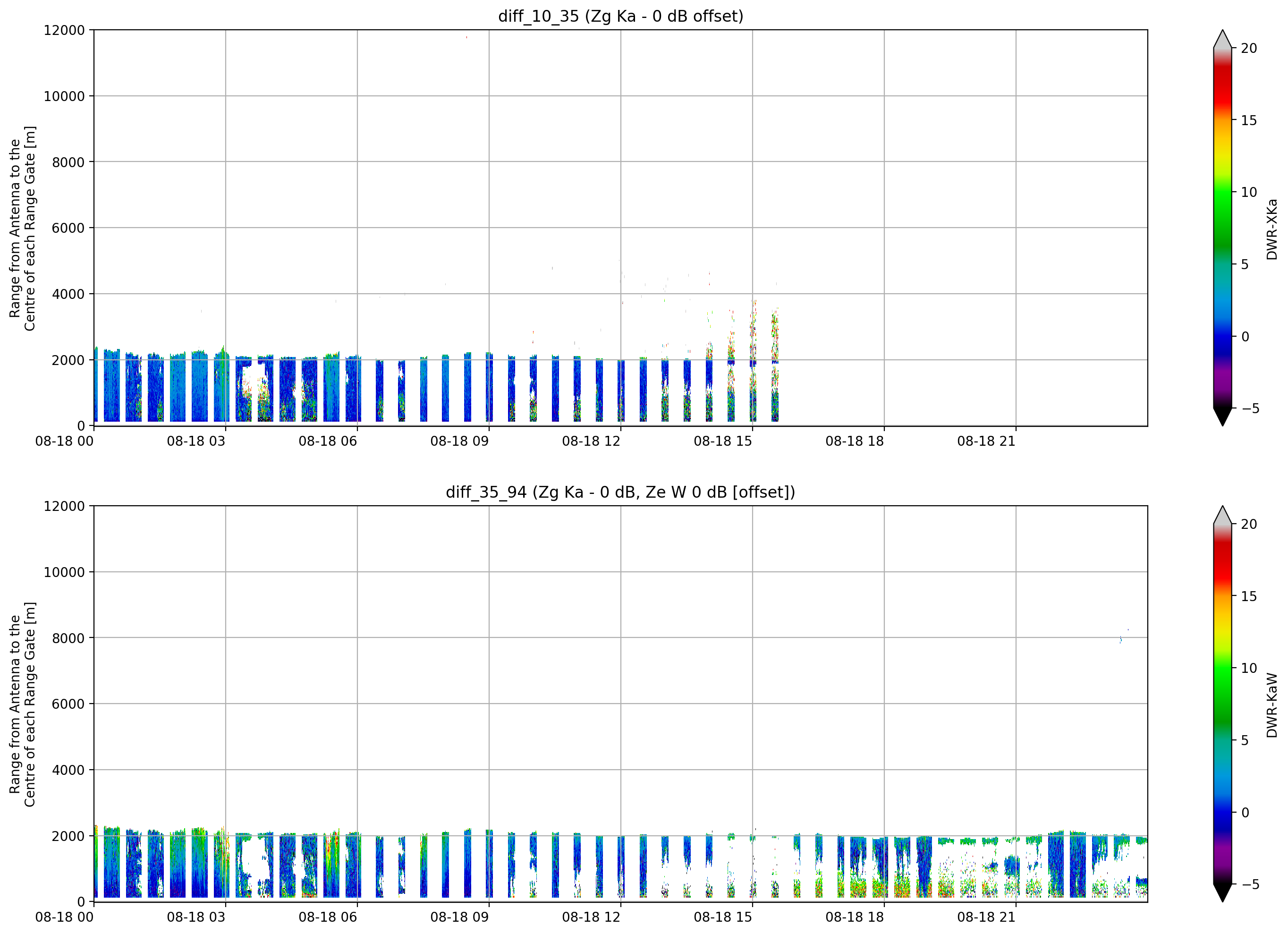Click the 08-18 21 tick on bottom plot
Image resolution: width=1288 pixels, height=934 pixels.
(986, 917)
